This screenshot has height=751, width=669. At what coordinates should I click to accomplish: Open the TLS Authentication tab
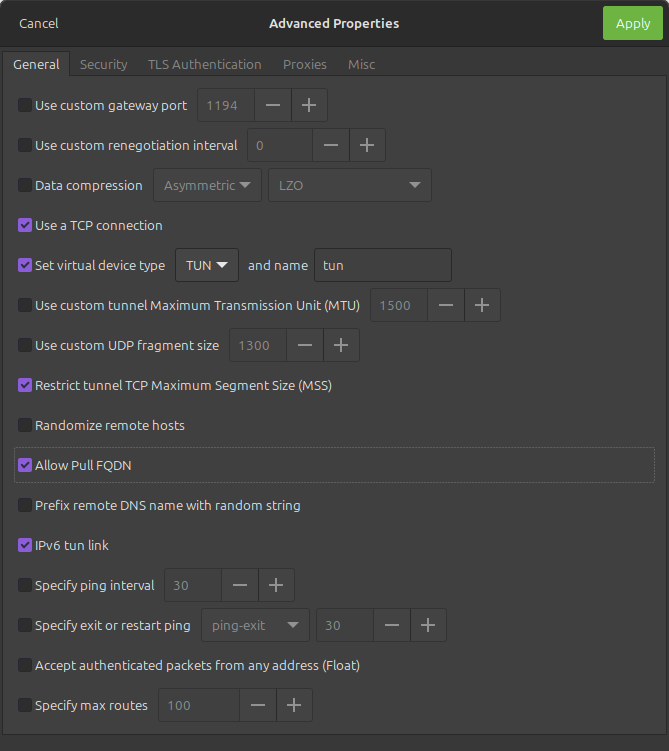pyautogui.click(x=204, y=64)
